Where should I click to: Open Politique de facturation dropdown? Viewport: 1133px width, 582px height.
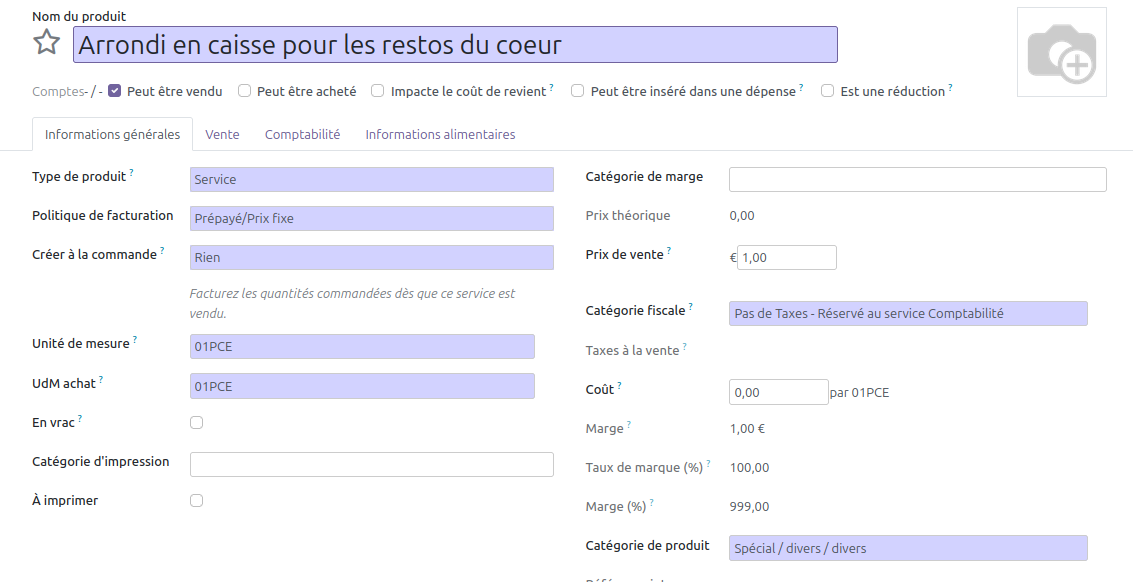[x=371, y=218]
